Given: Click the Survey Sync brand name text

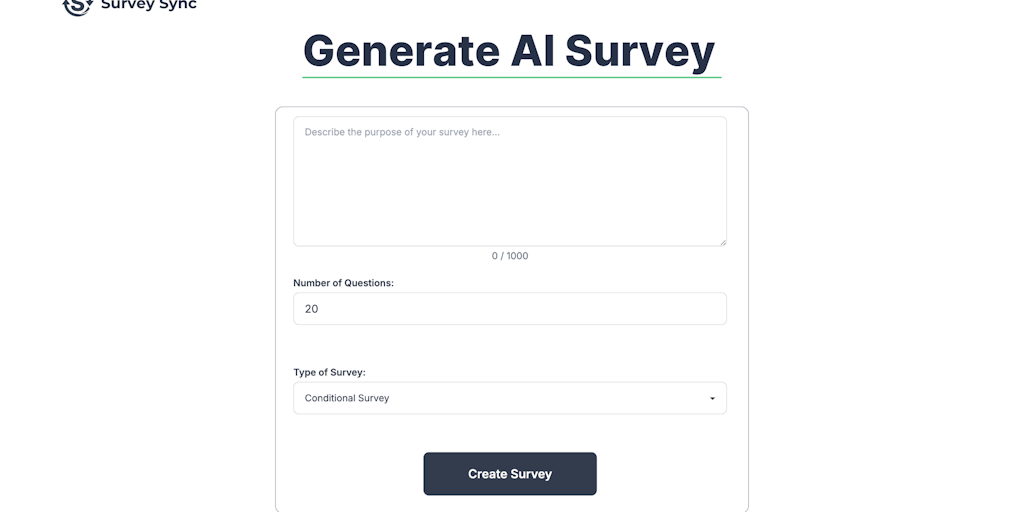Looking at the screenshot, I should [148, 5].
